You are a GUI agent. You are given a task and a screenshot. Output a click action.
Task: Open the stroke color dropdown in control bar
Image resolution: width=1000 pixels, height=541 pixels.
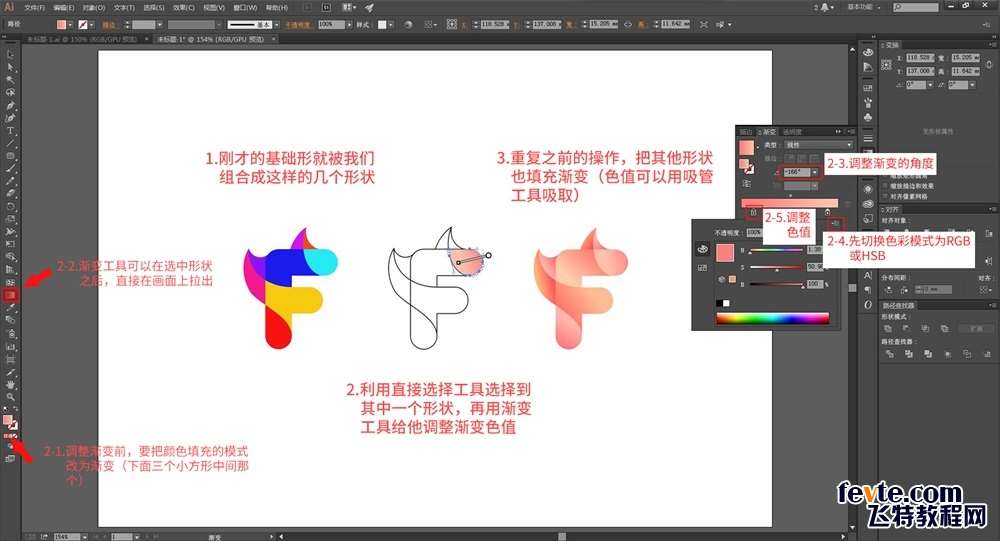[x=92, y=24]
